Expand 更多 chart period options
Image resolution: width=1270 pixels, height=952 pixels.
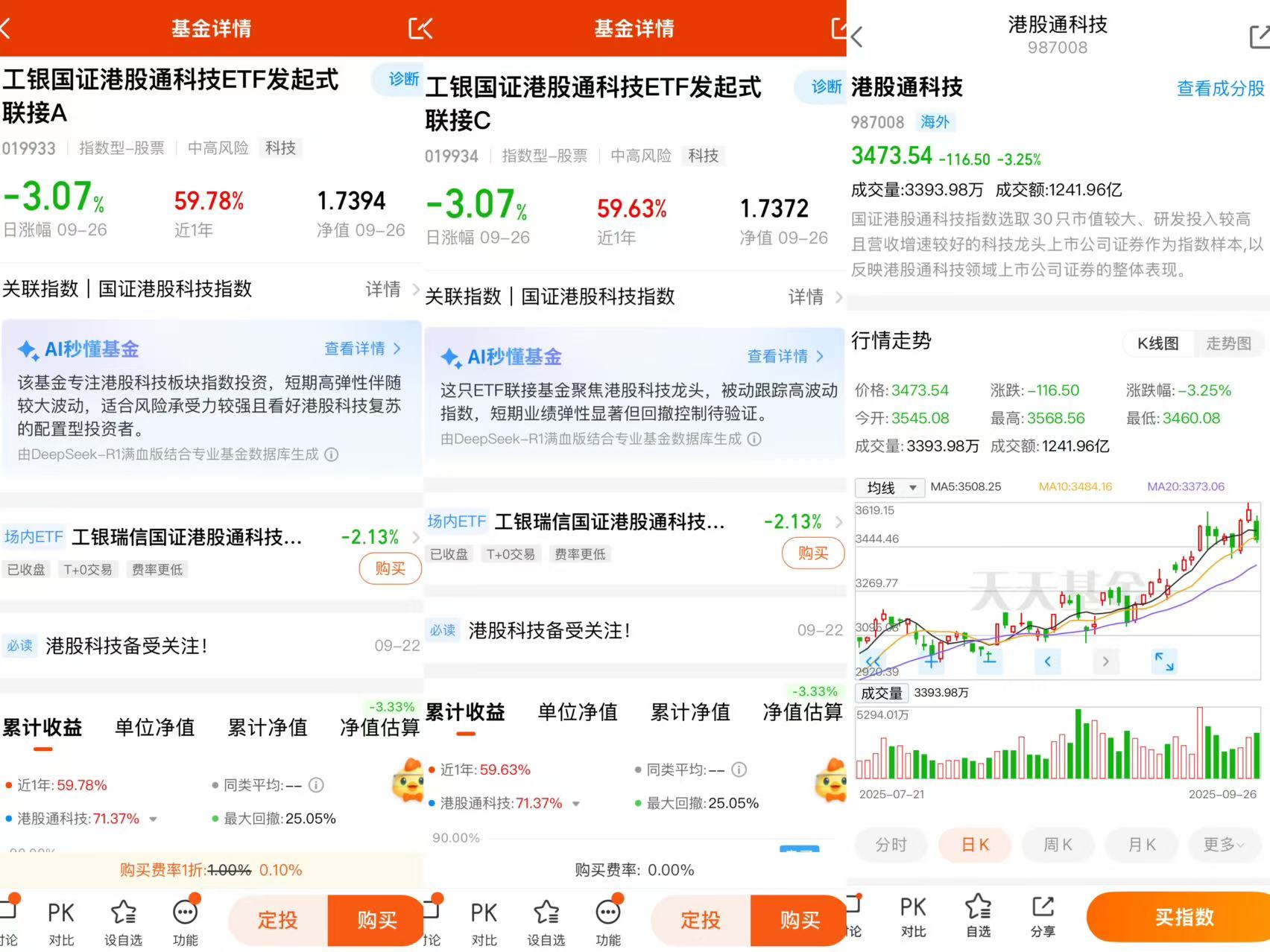[x=1223, y=845]
